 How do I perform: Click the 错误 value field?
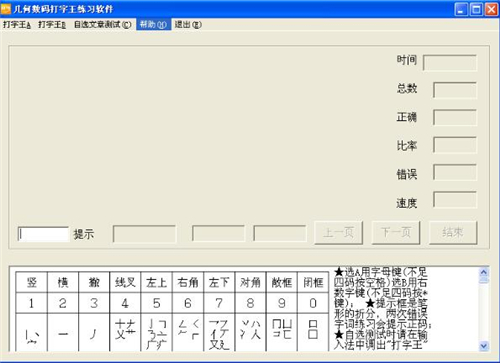click(455, 173)
